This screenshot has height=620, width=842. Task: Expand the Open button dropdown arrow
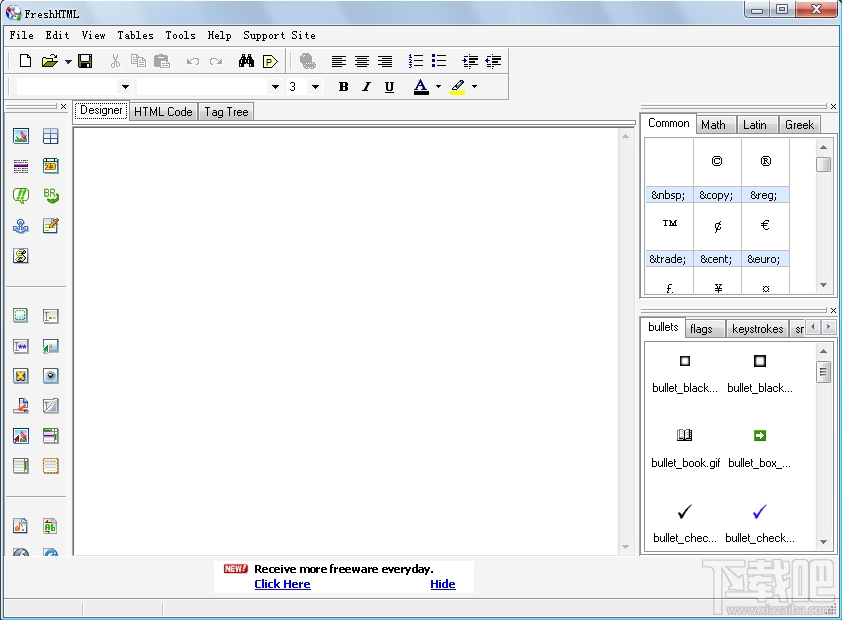point(68,62)
